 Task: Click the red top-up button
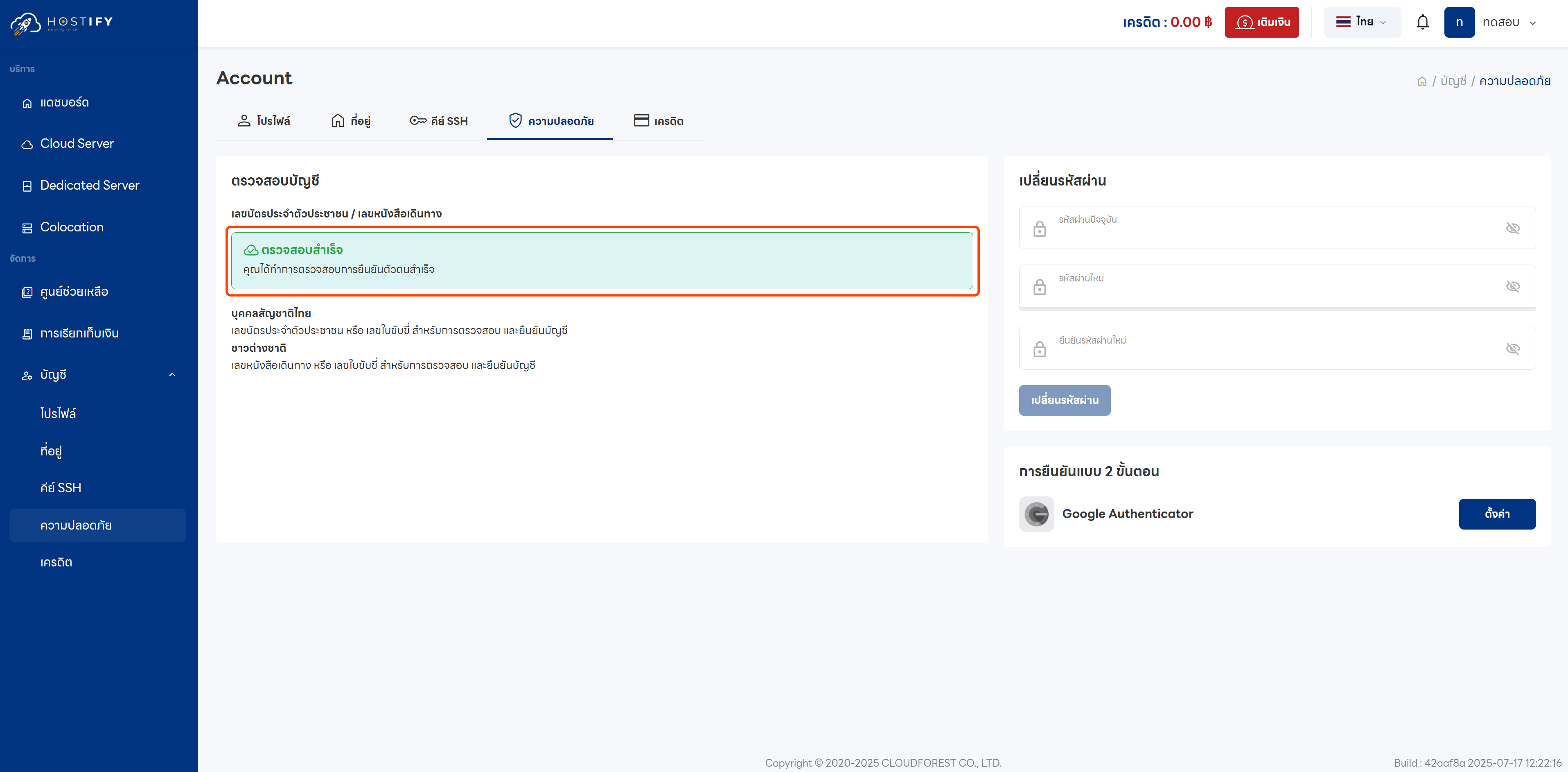[x=1261, y=23]
